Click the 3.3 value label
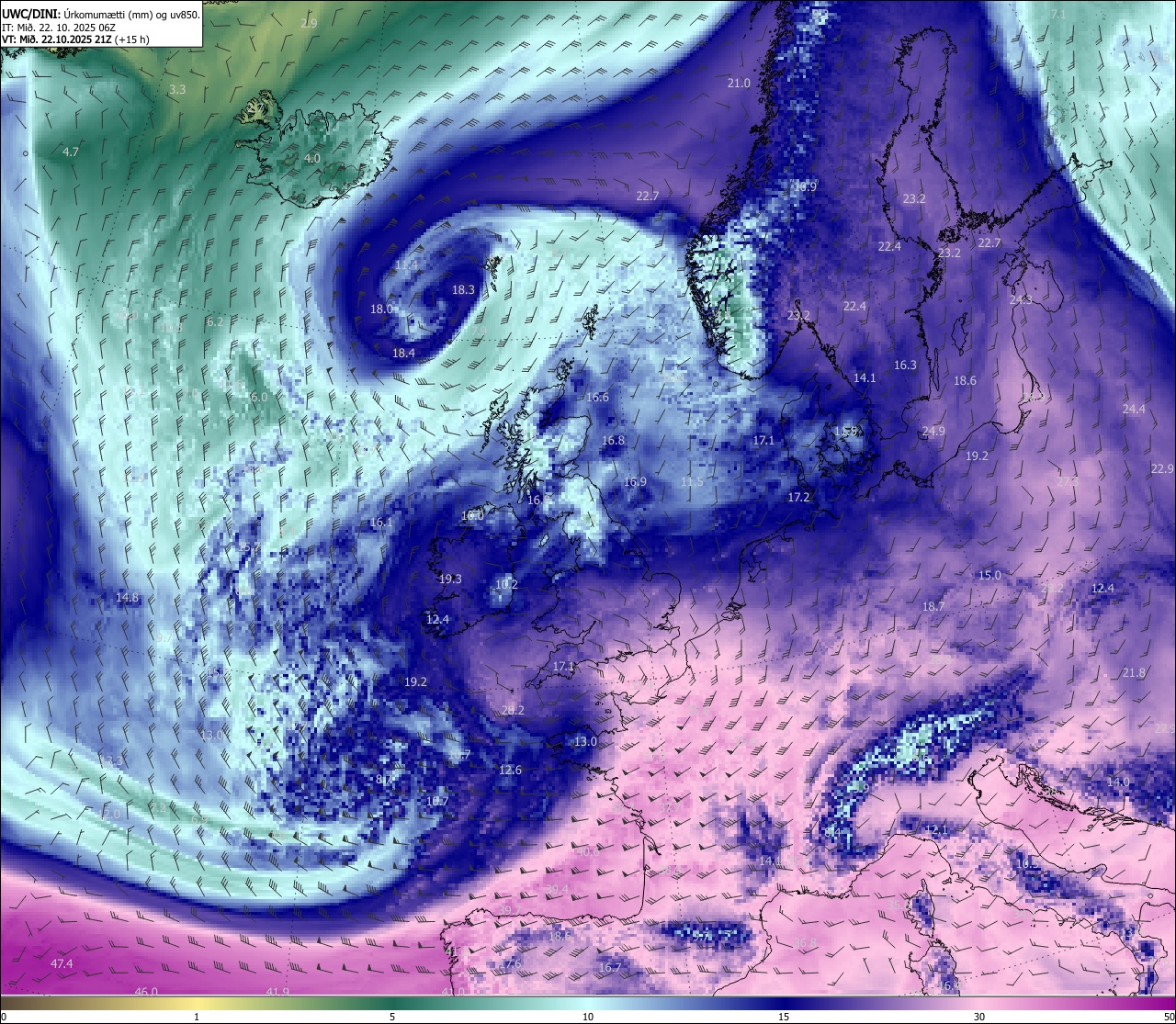The width and height of the screenshot is (1176, 1024). [x=177, y=90]
